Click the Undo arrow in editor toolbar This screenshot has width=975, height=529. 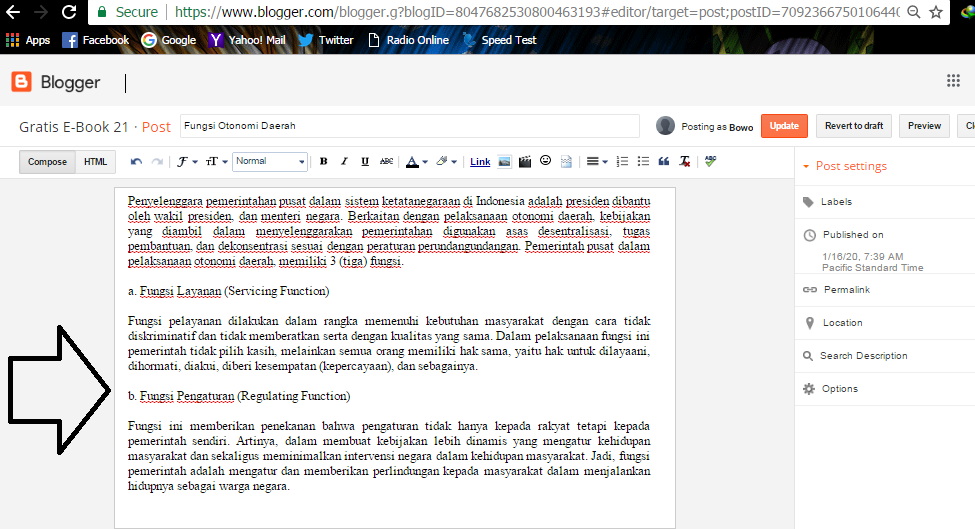[136, 162]
